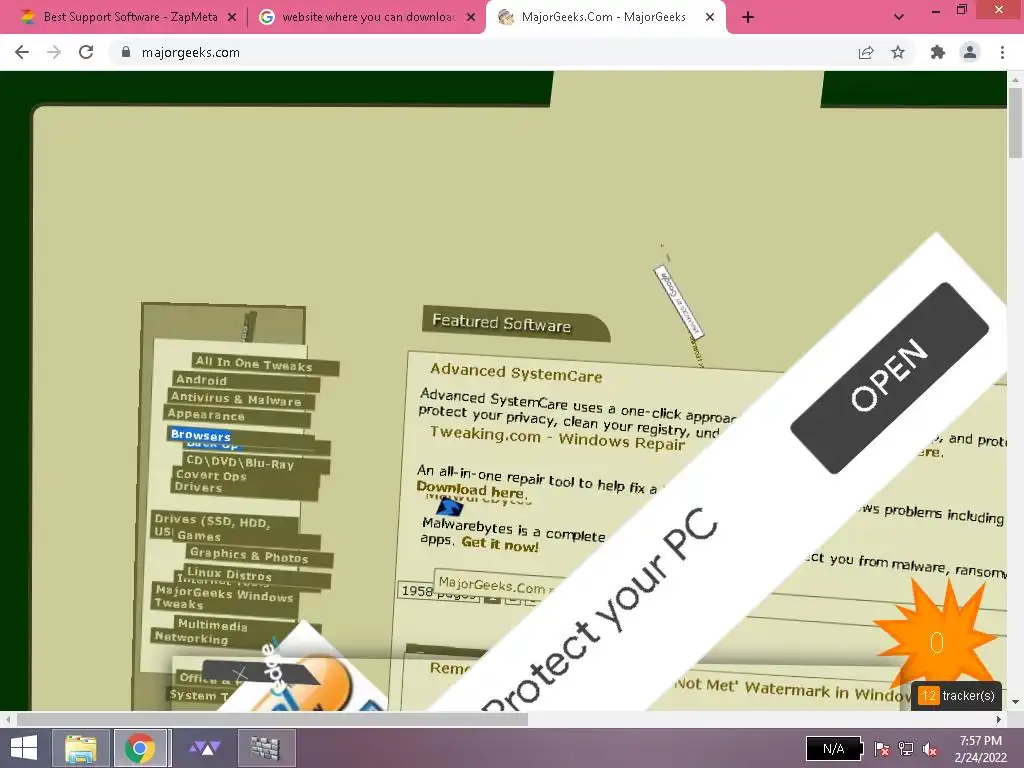
Task: Open the brick wall firewall app in taskbar
Action: pos(265,748)
